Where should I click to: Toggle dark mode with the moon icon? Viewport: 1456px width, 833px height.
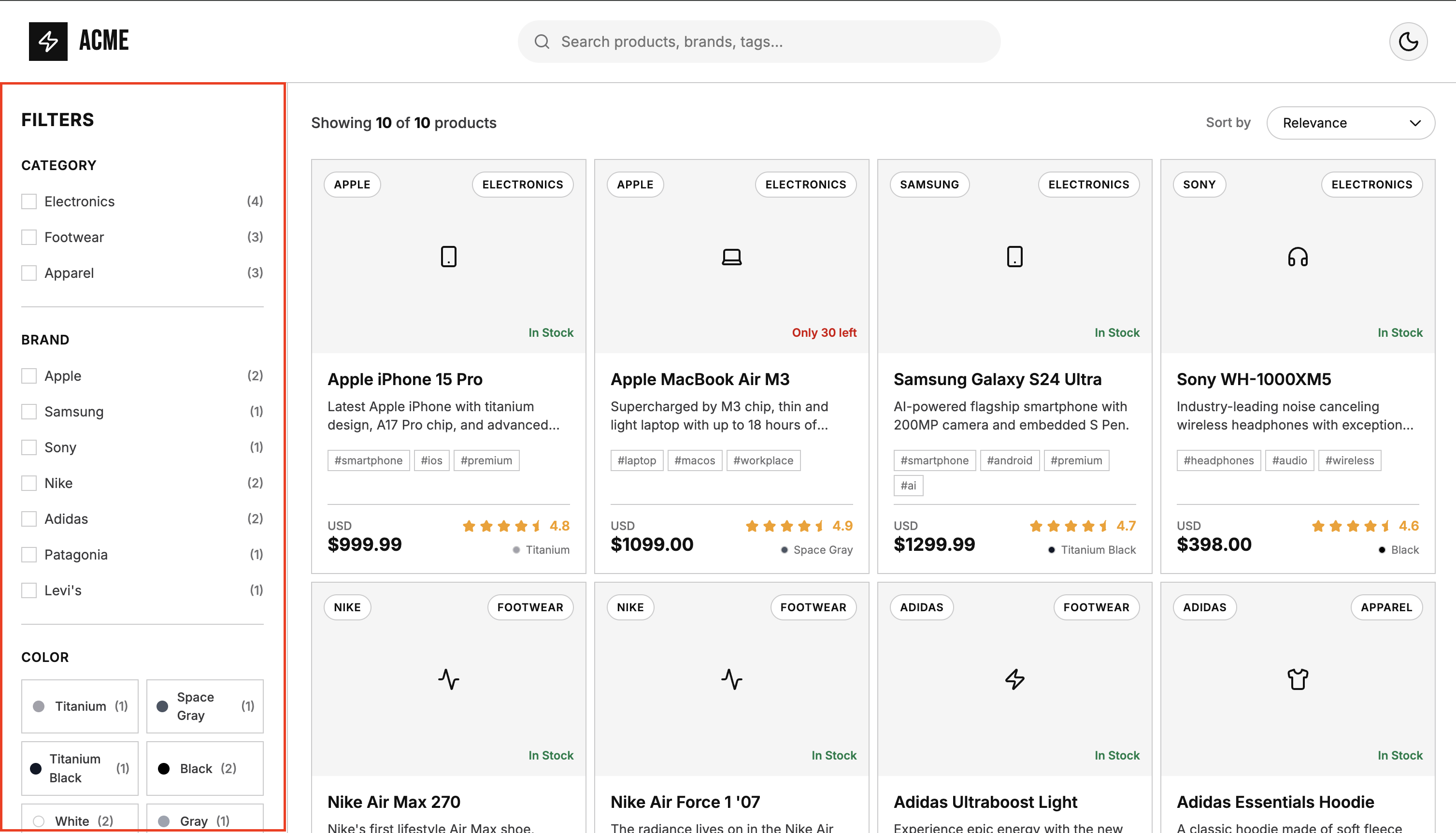1408,41
